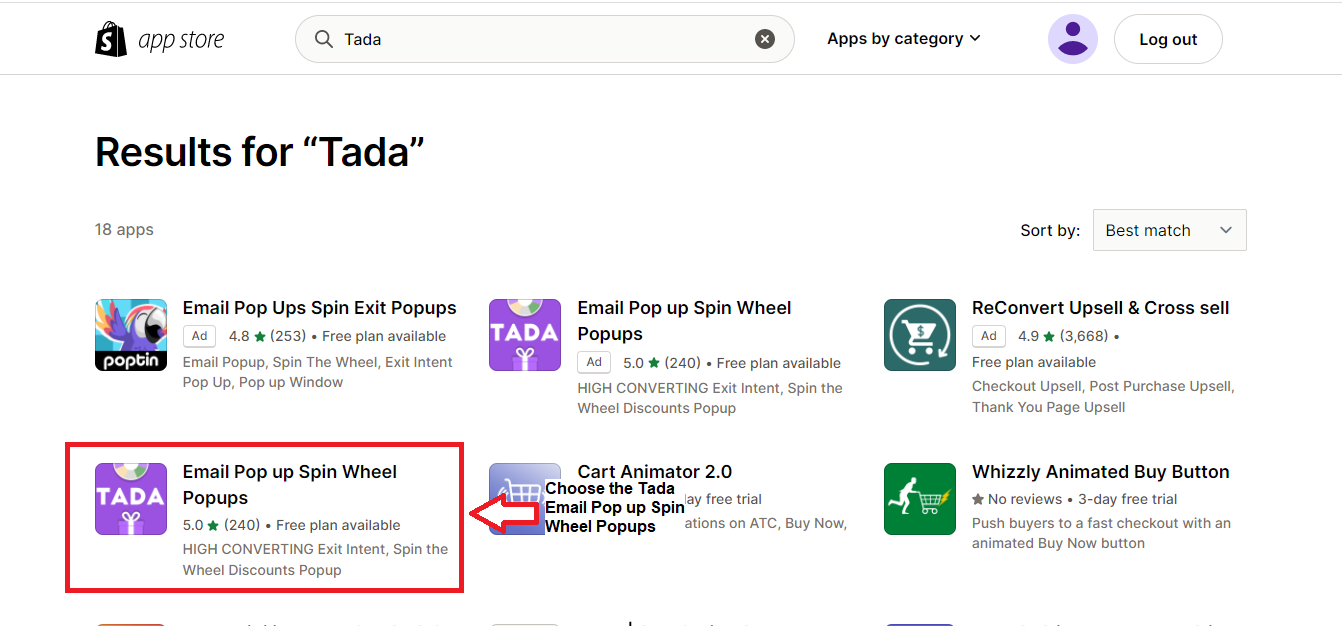
Task: Open the Poptin parrot app icon
Action: pos(131,335)
